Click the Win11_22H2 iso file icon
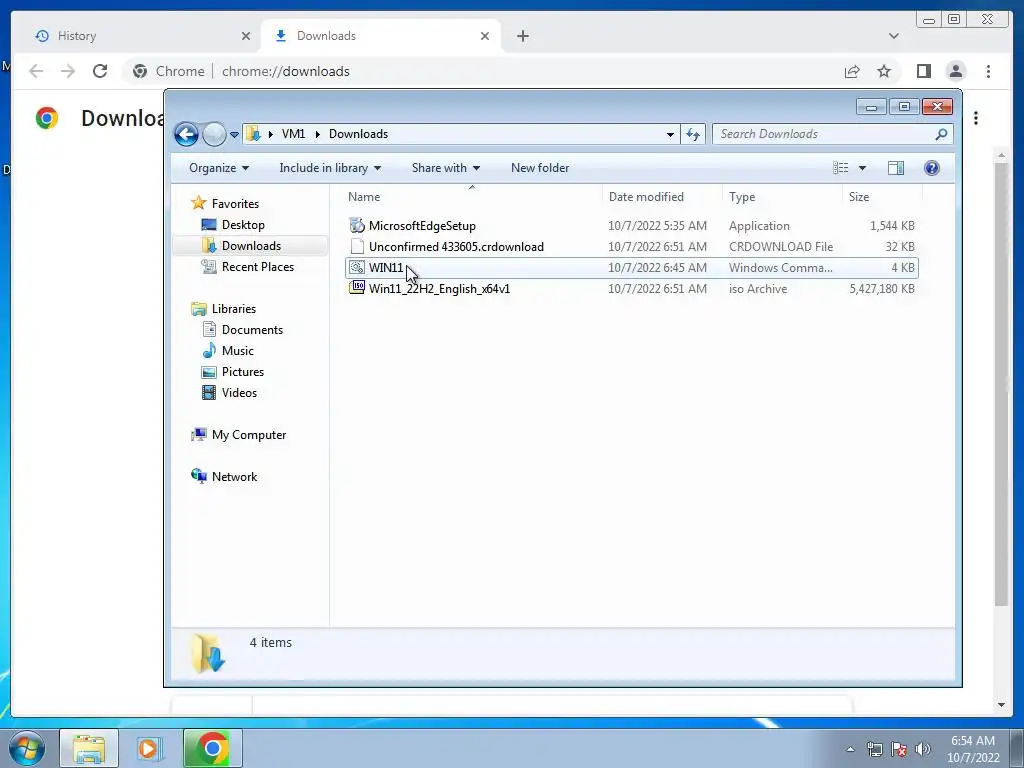The height and width of the screenshot is (768, 1024). [357, 287]
